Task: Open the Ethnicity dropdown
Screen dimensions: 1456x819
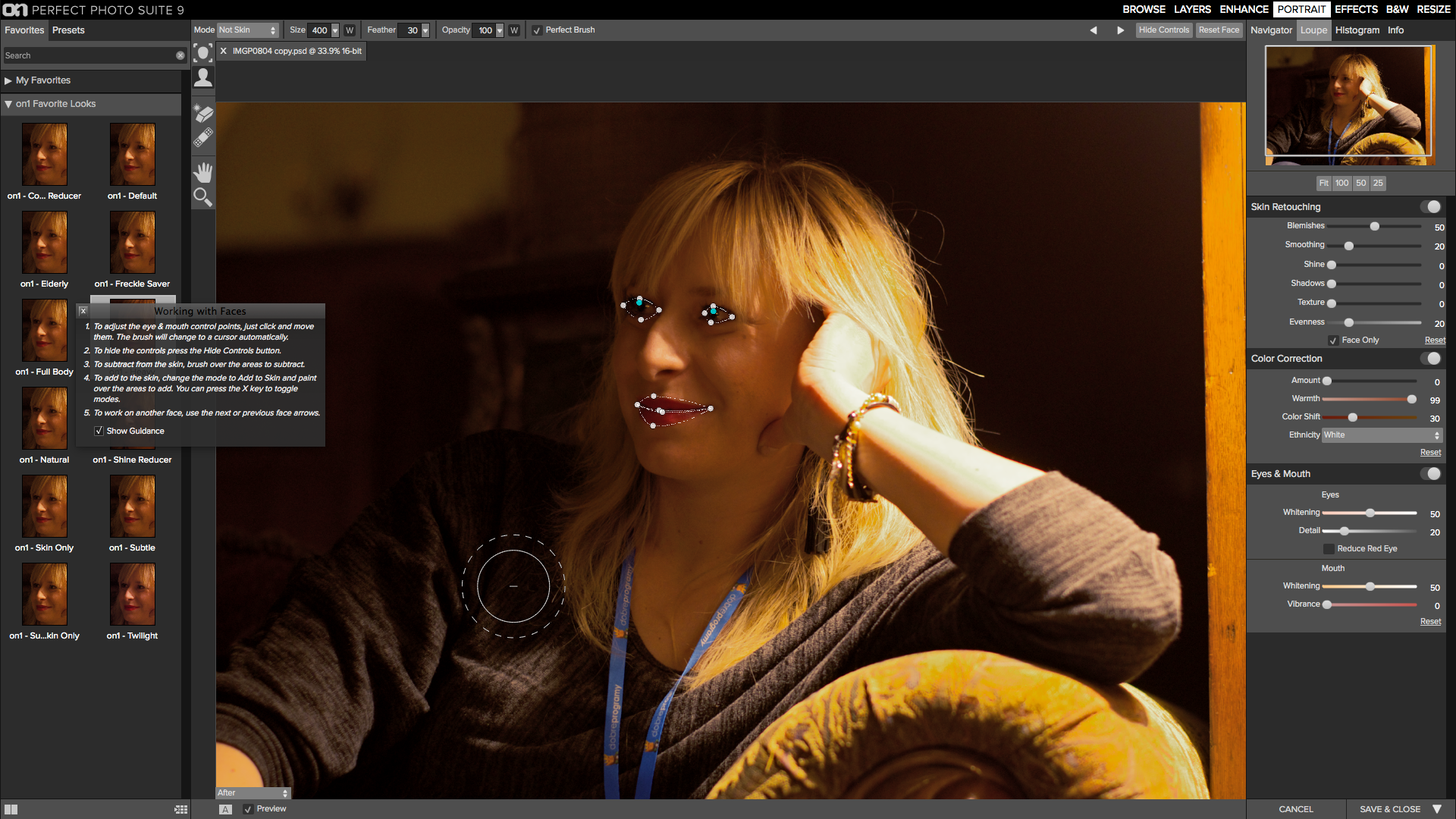Action: (x=1382, y=435)
